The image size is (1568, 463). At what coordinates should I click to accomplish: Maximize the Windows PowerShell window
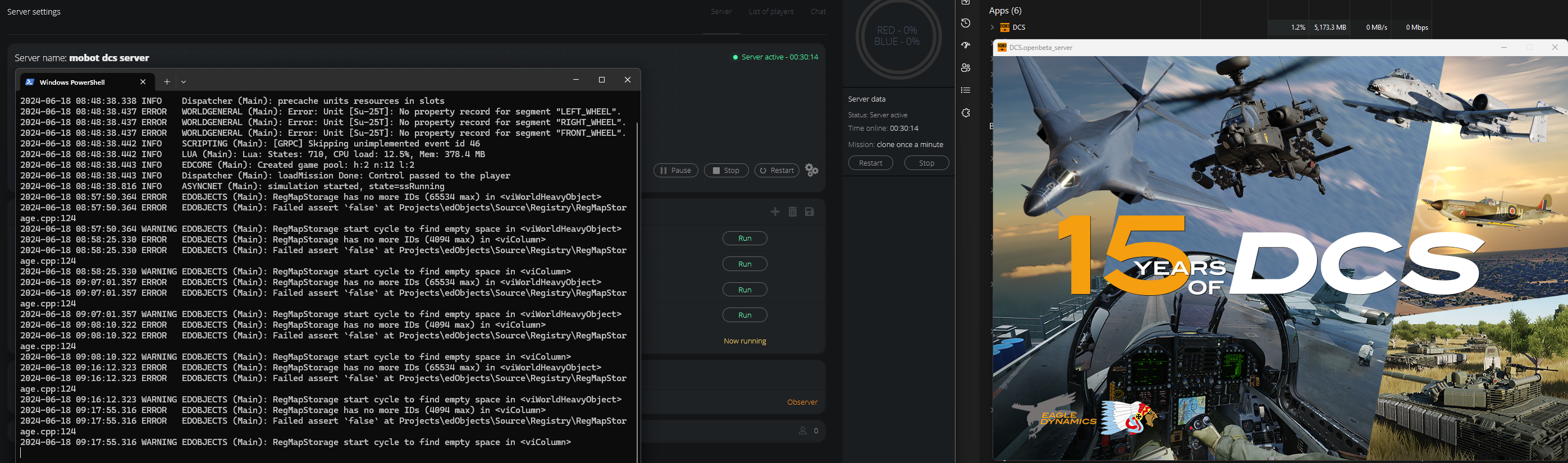[x=601, y=80]
